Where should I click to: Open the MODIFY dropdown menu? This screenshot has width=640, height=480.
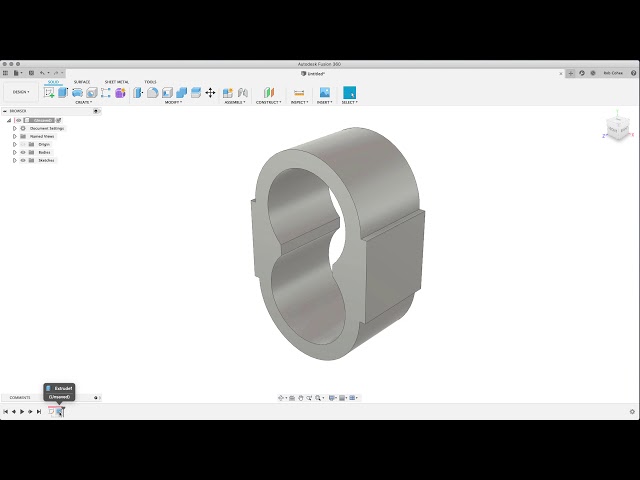coord(173,102)
